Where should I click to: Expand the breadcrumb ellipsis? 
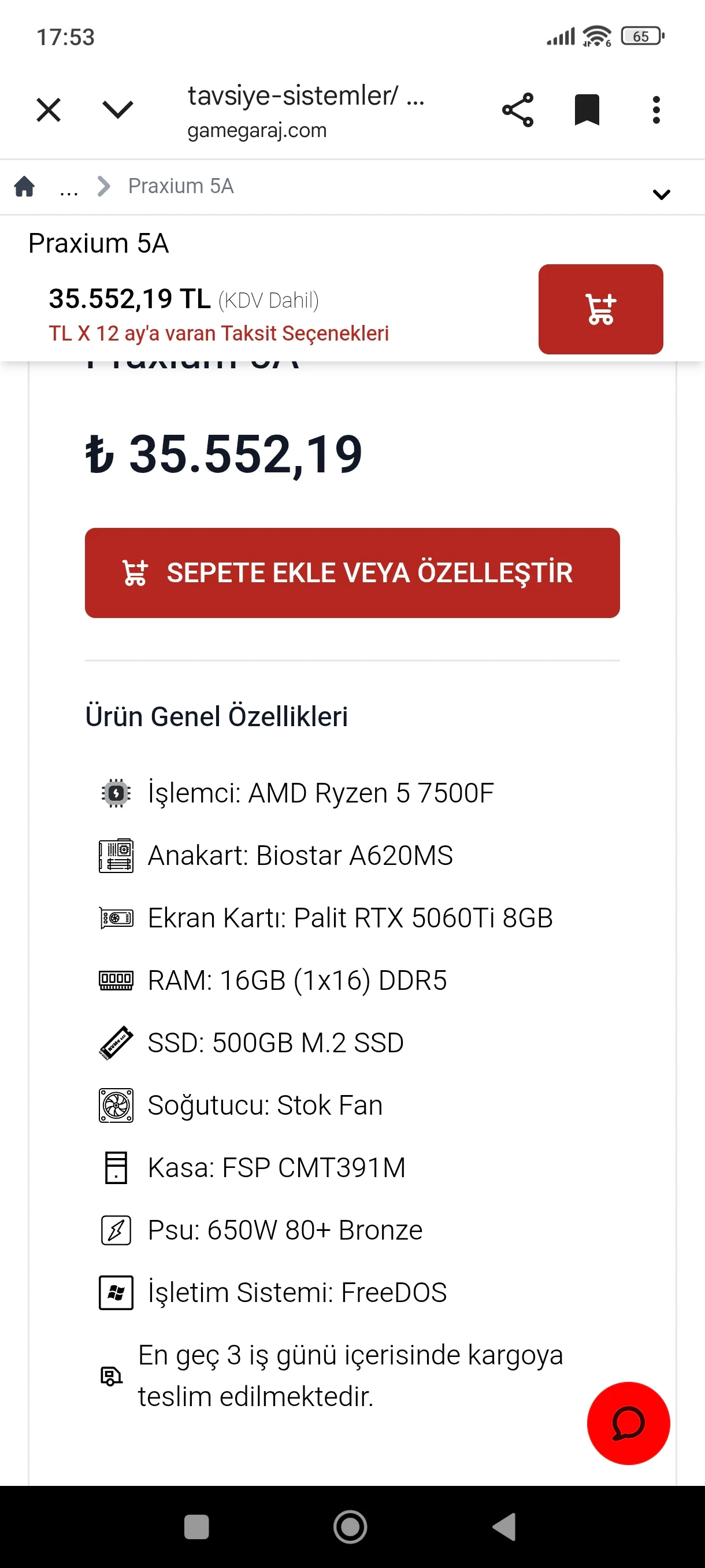point(69,188)
